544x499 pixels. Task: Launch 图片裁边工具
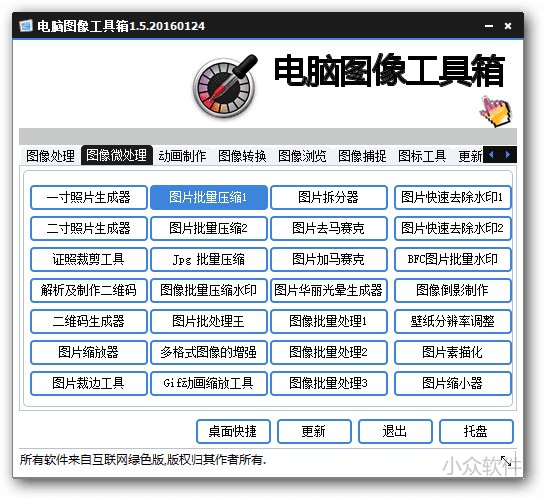(x=89, y=383)
